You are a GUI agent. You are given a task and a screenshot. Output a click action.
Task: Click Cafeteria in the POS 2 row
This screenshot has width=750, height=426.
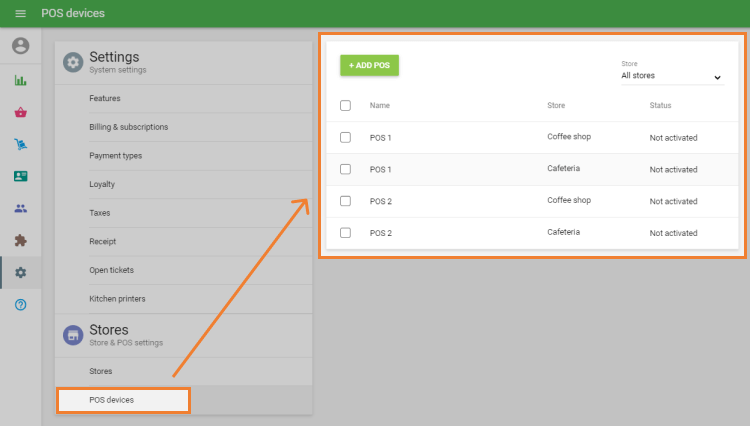(563, 232)
